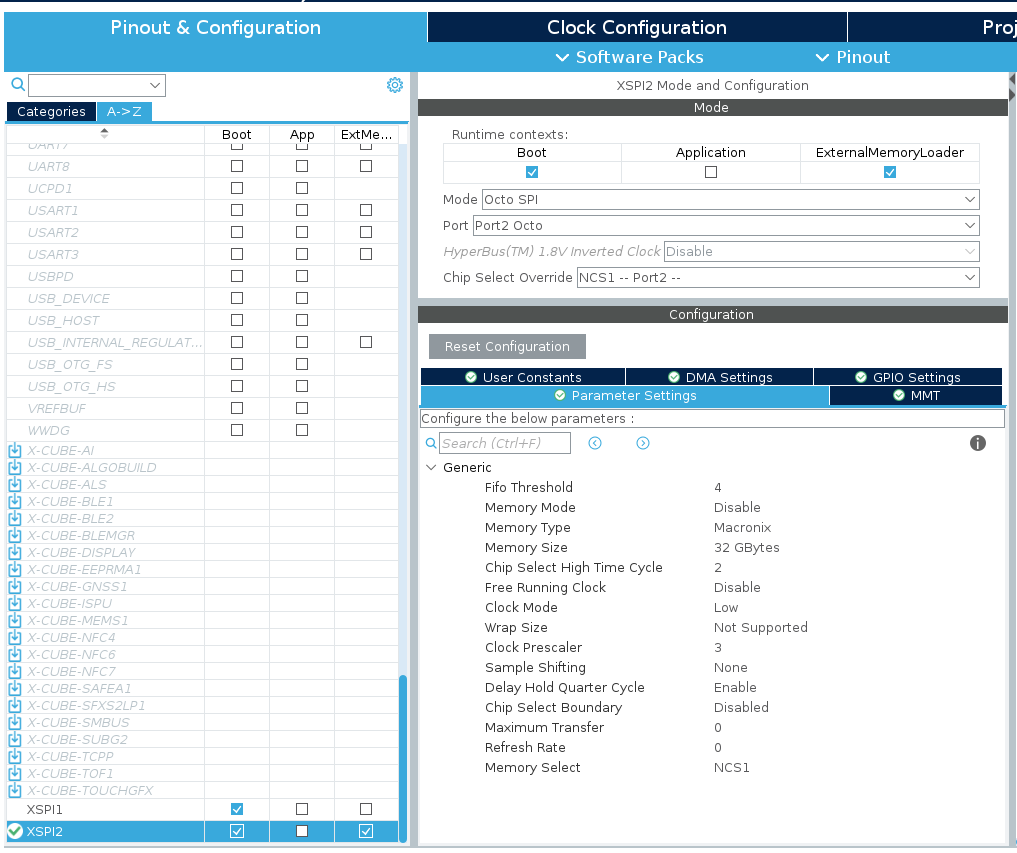The image size is (1017, 853).
Task: Switch to the Clock Configuration tab
Action: click(x=636, y=27)
